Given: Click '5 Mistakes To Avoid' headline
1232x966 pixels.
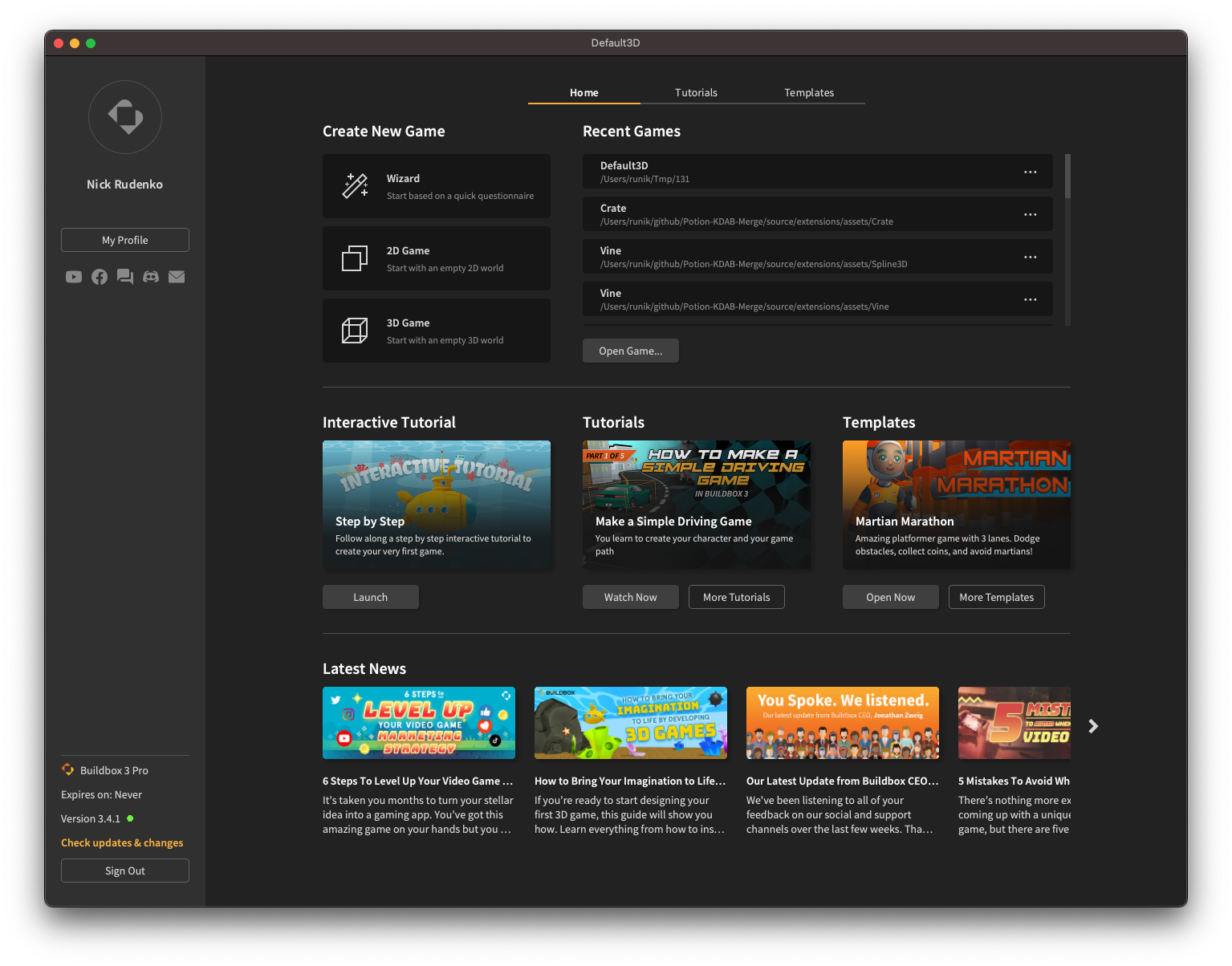Looking at the screenshot, I should click(x=1014, y=781).
